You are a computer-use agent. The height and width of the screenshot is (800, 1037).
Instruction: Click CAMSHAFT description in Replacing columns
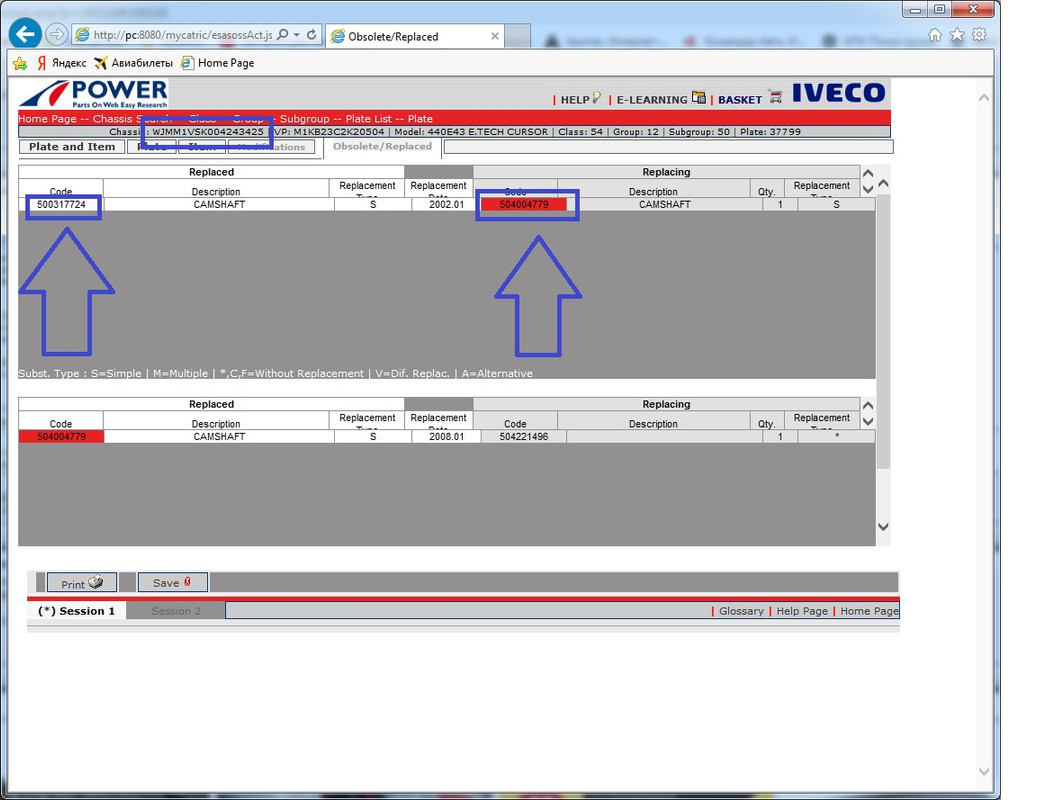pyautogui.click(x=664, y=204)
